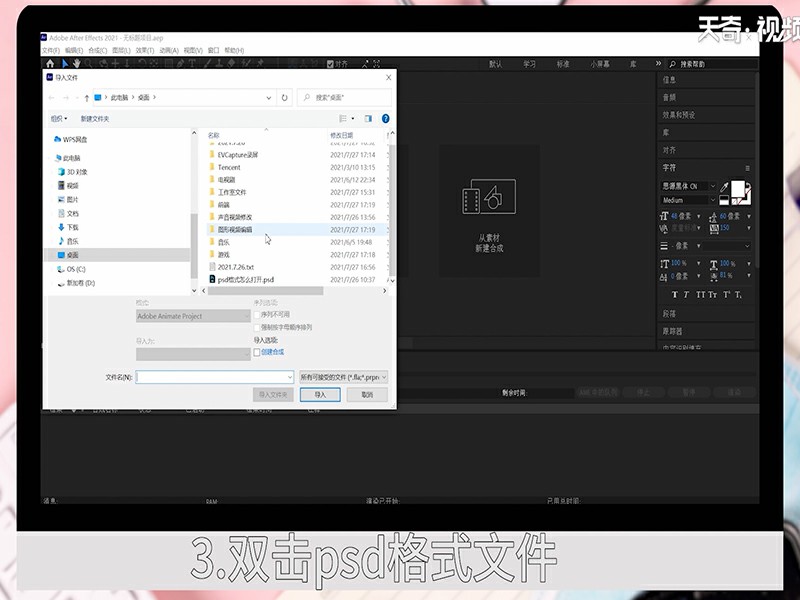
Task: Click the Home icon in the toolbar
Action: [50, 63]
